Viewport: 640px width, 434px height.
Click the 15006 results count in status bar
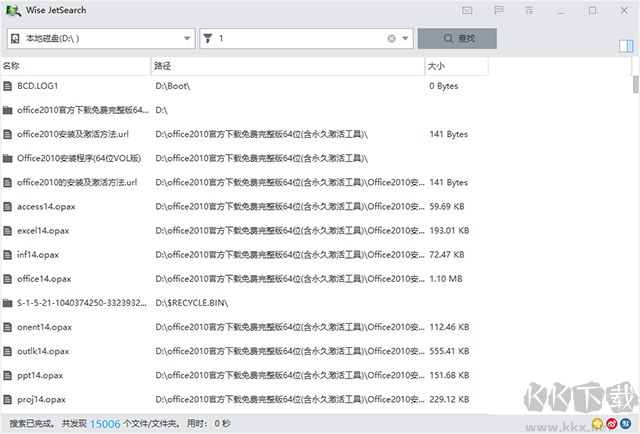click(x=105, y=424)
